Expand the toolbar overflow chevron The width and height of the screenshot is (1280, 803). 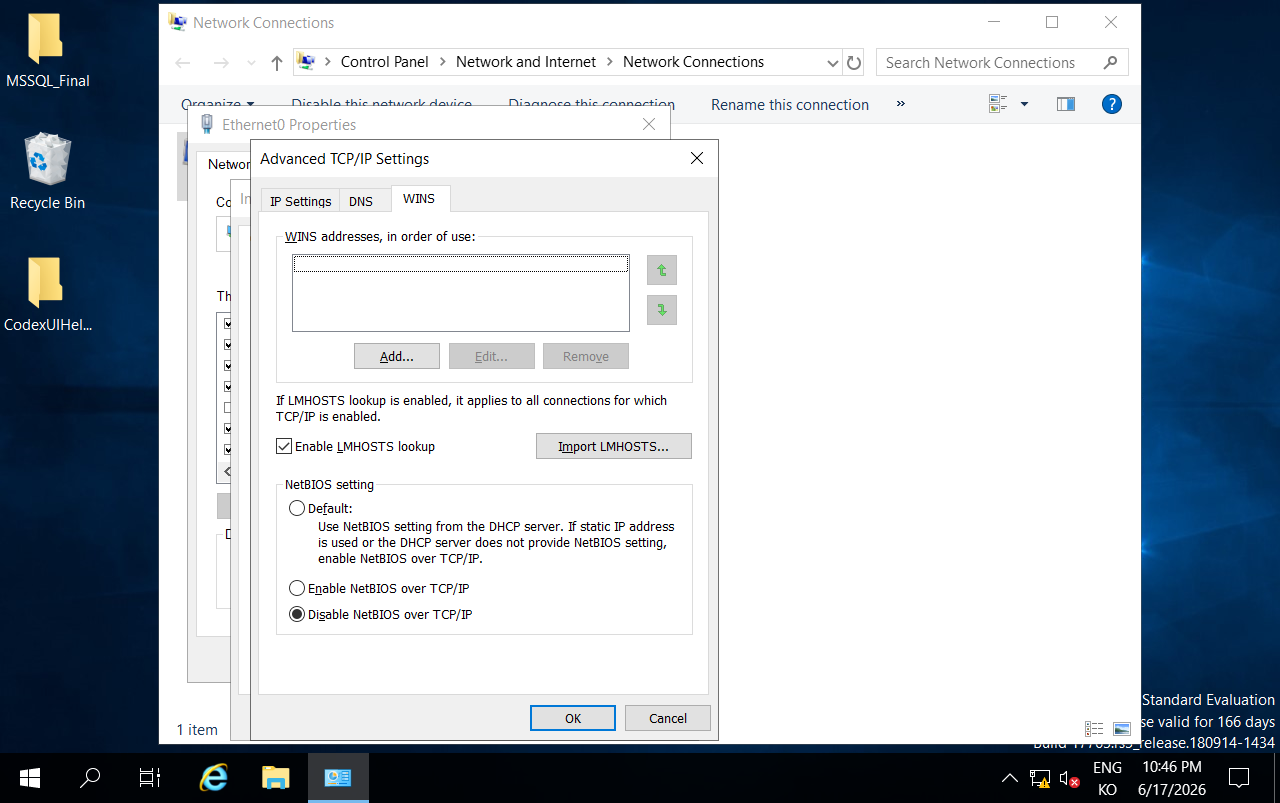(x=901, y=104)
